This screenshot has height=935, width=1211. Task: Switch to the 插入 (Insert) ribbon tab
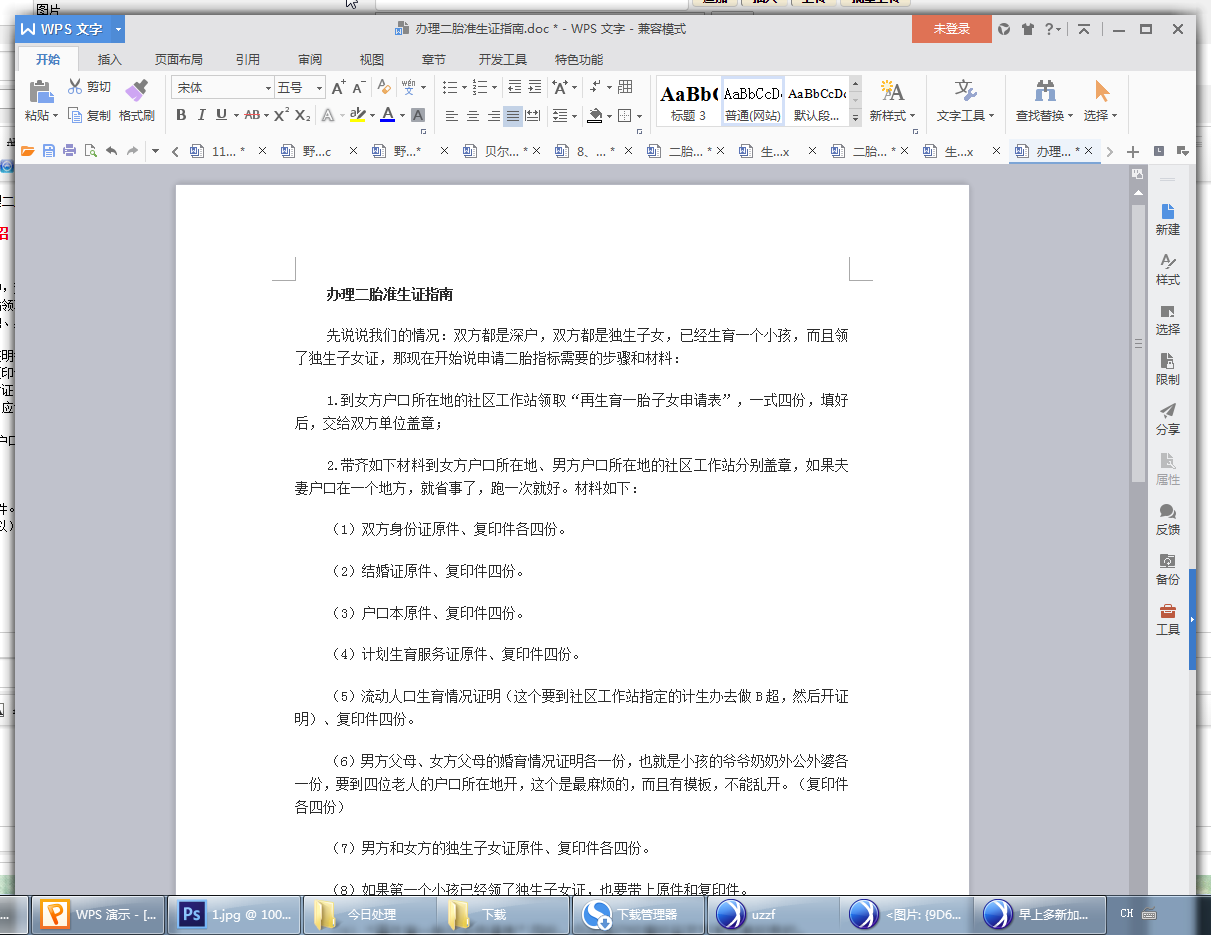pos(109,59)
